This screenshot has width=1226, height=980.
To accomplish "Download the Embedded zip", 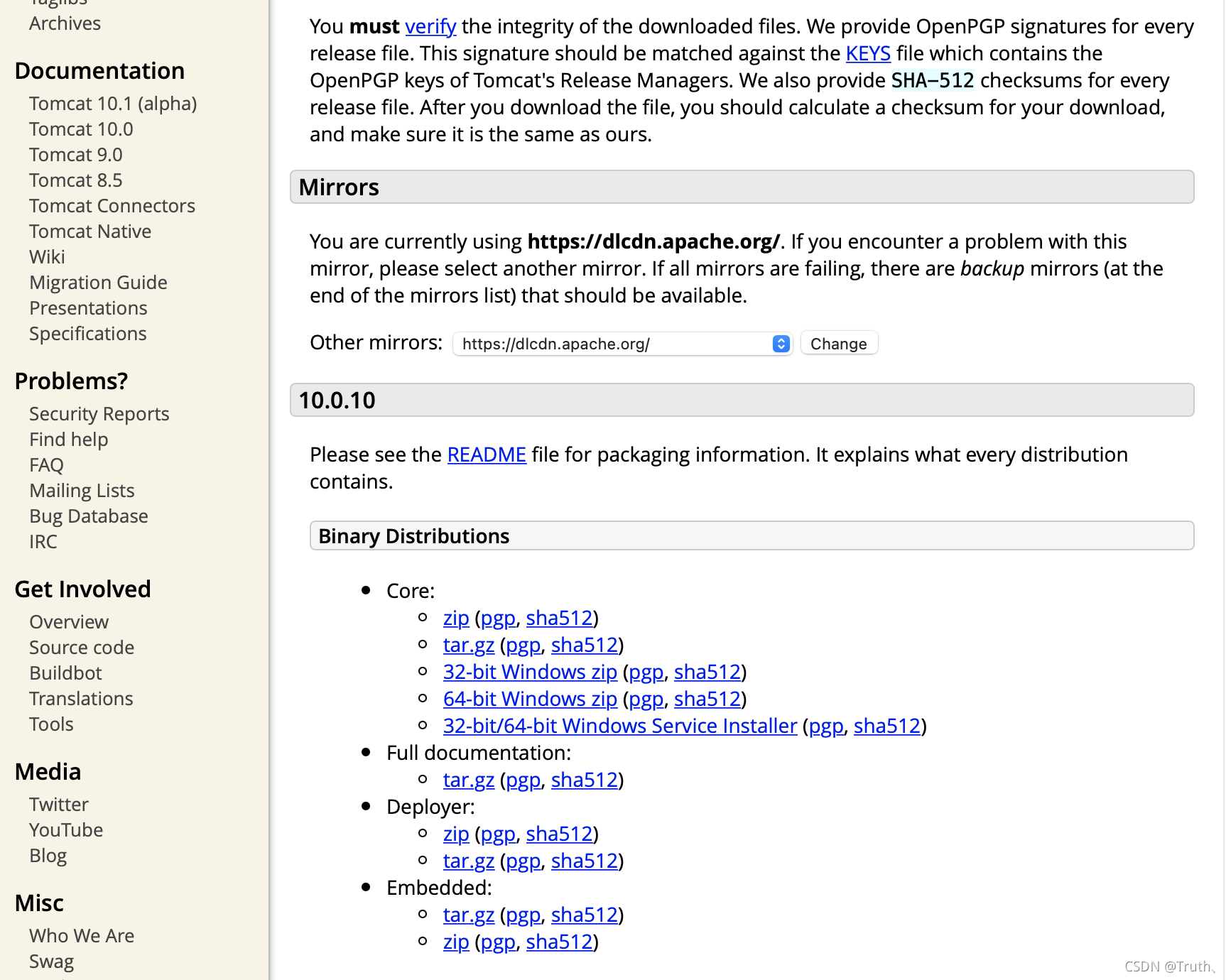I will [x=456, y=942].
